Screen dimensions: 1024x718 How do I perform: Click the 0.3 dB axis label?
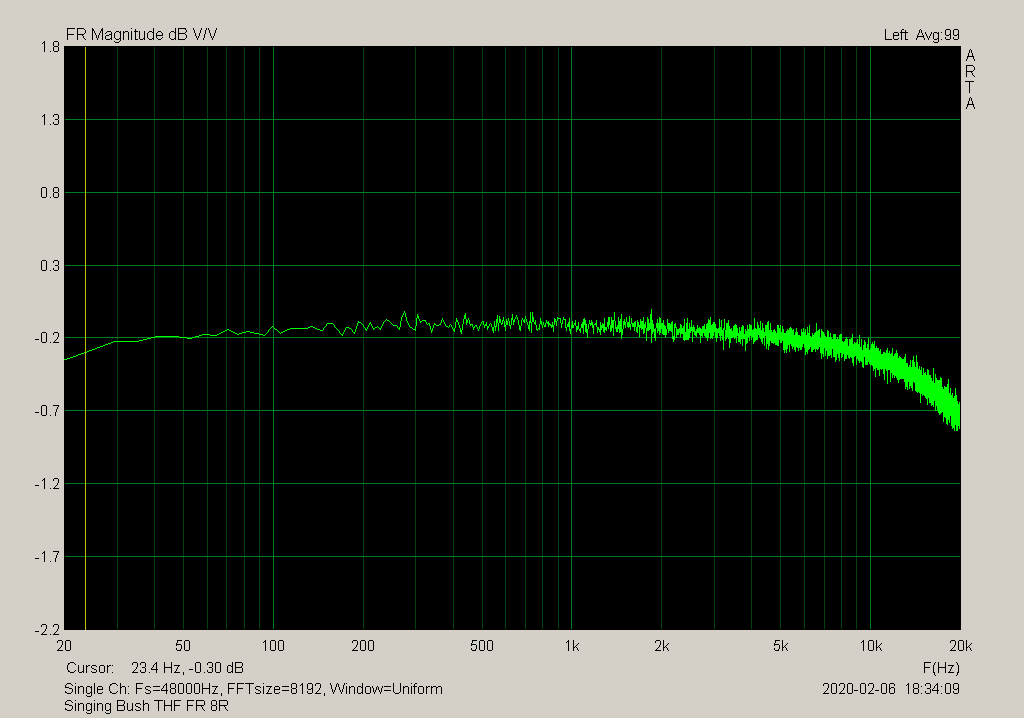[x=50, y=266]
